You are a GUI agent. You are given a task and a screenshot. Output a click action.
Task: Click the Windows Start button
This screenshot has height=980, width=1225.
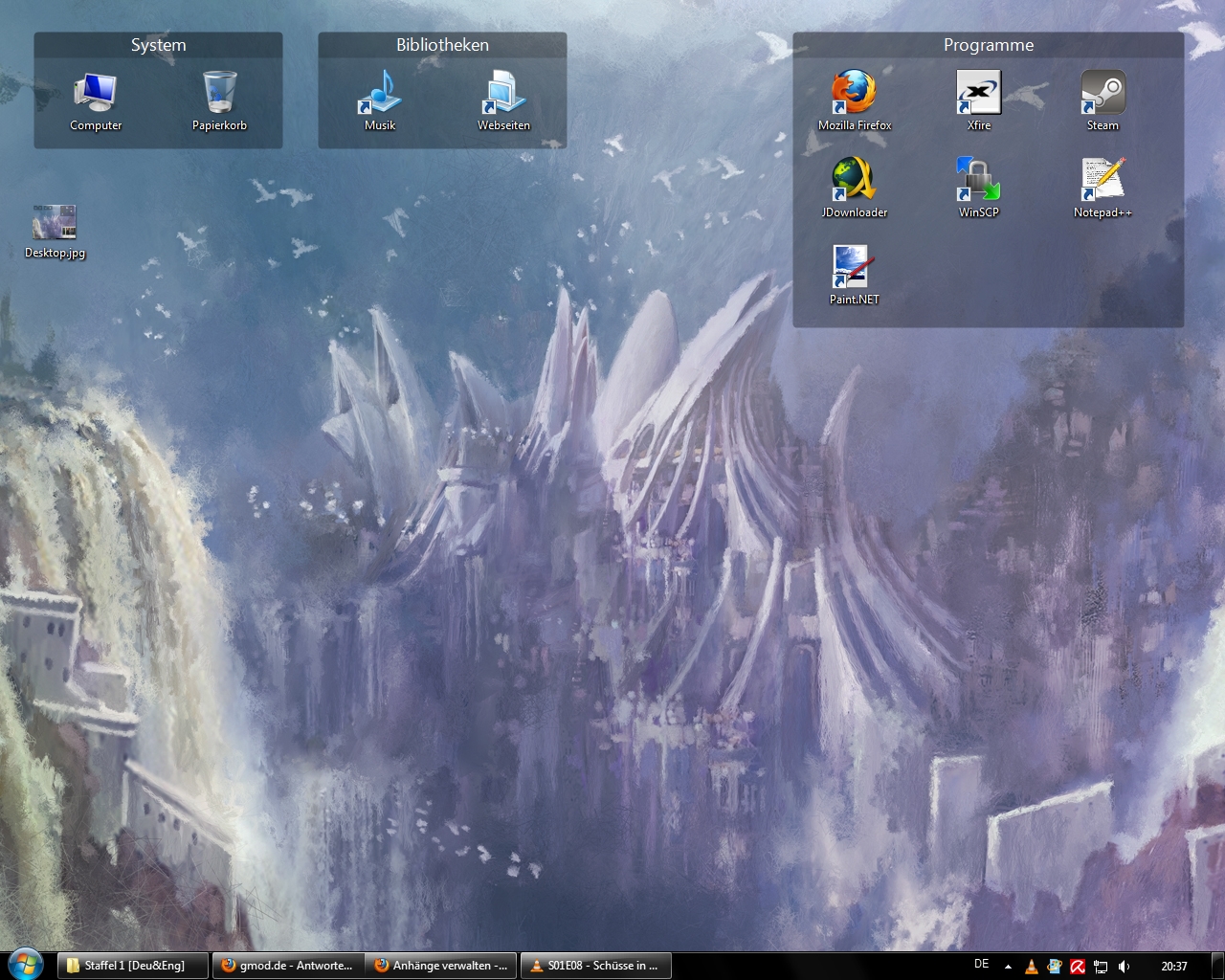pos(26,965)
